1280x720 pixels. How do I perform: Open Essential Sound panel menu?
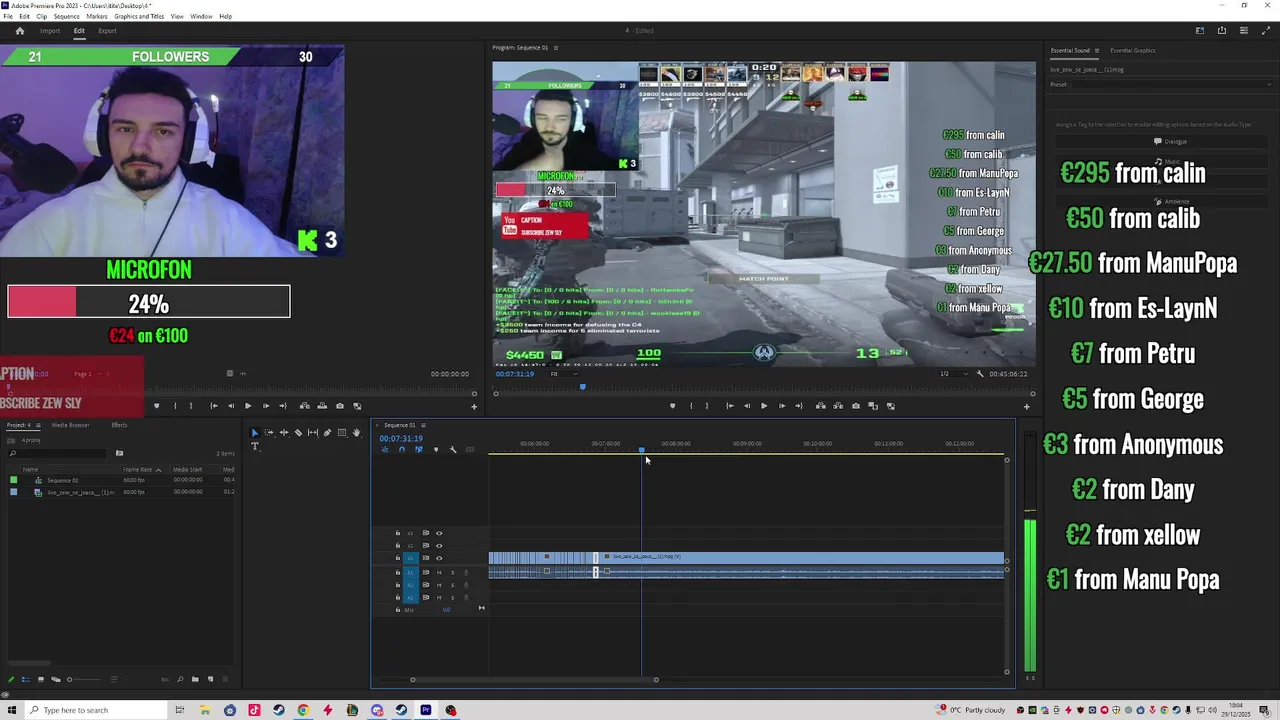pos(1097,50)
